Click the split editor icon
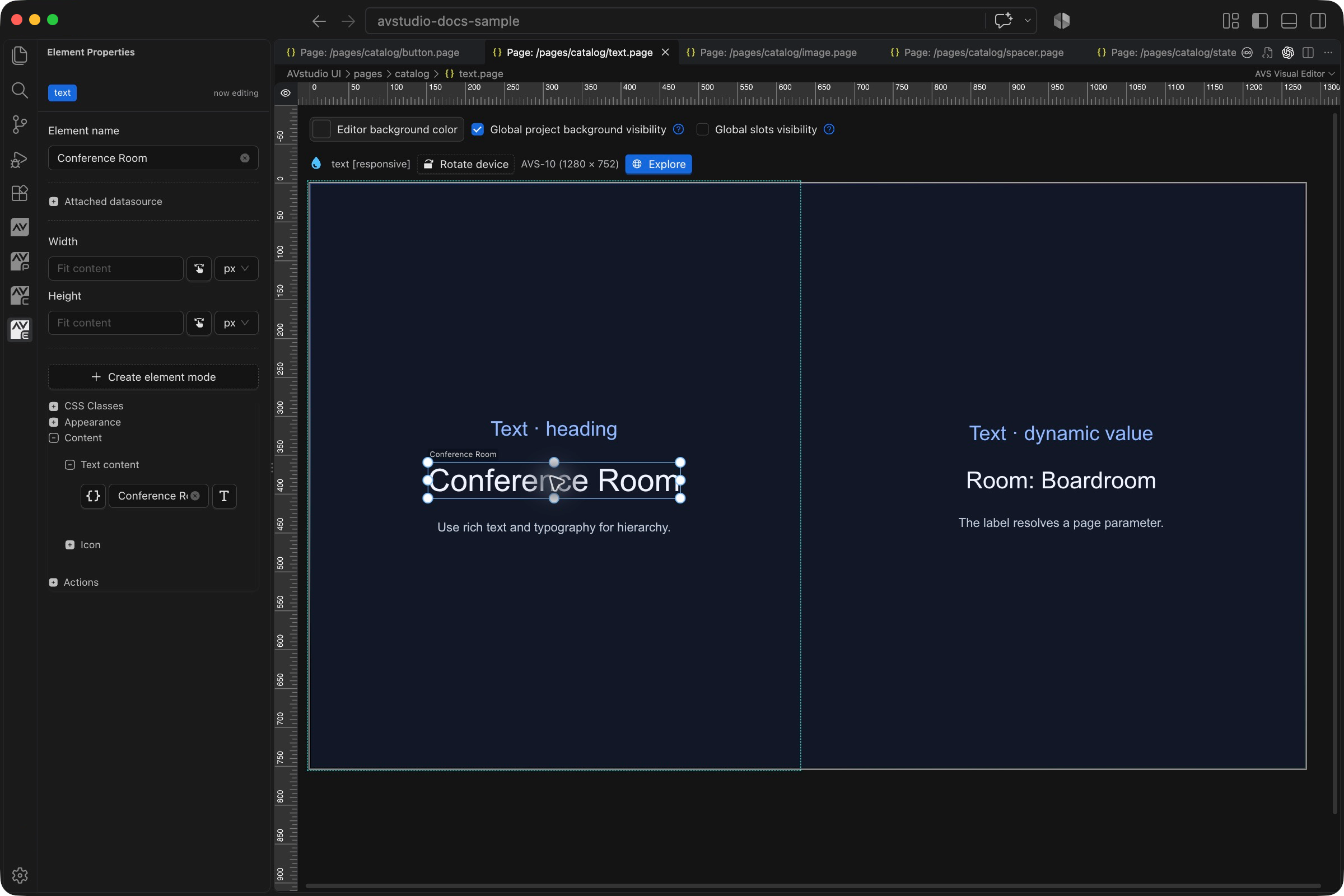The width and height of the screenshot is (1344, 896). coord(1308,53)
